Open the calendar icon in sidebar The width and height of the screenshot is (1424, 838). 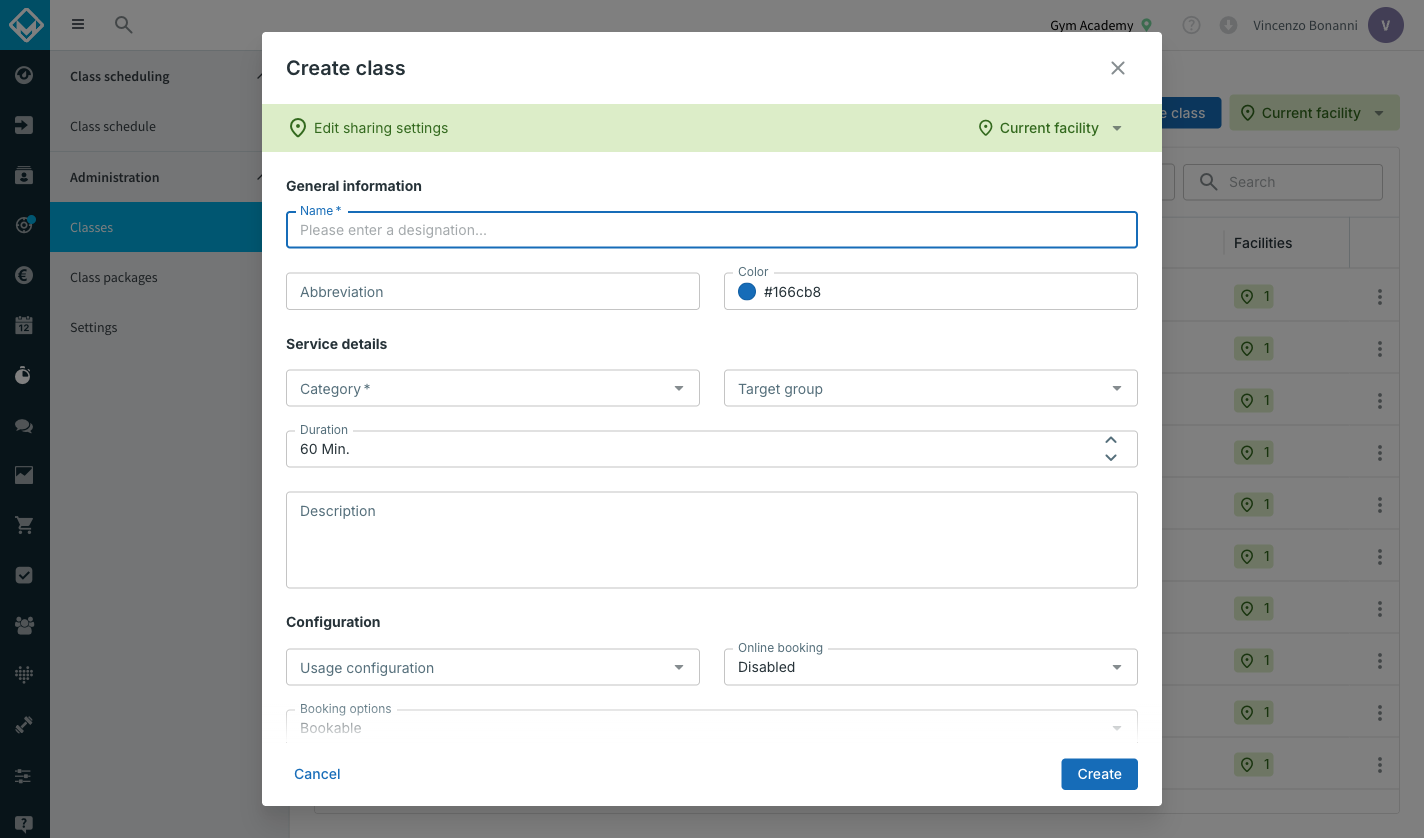pos(24,325)
